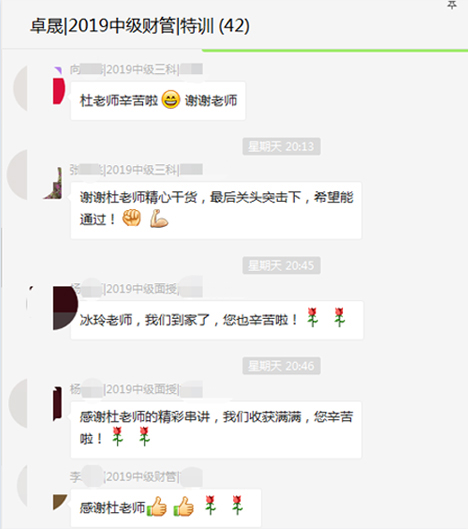Viewport: 468px width, 529px height.
Task: Click the fist emoji after 通过！
Action: (x=132, y=219)
